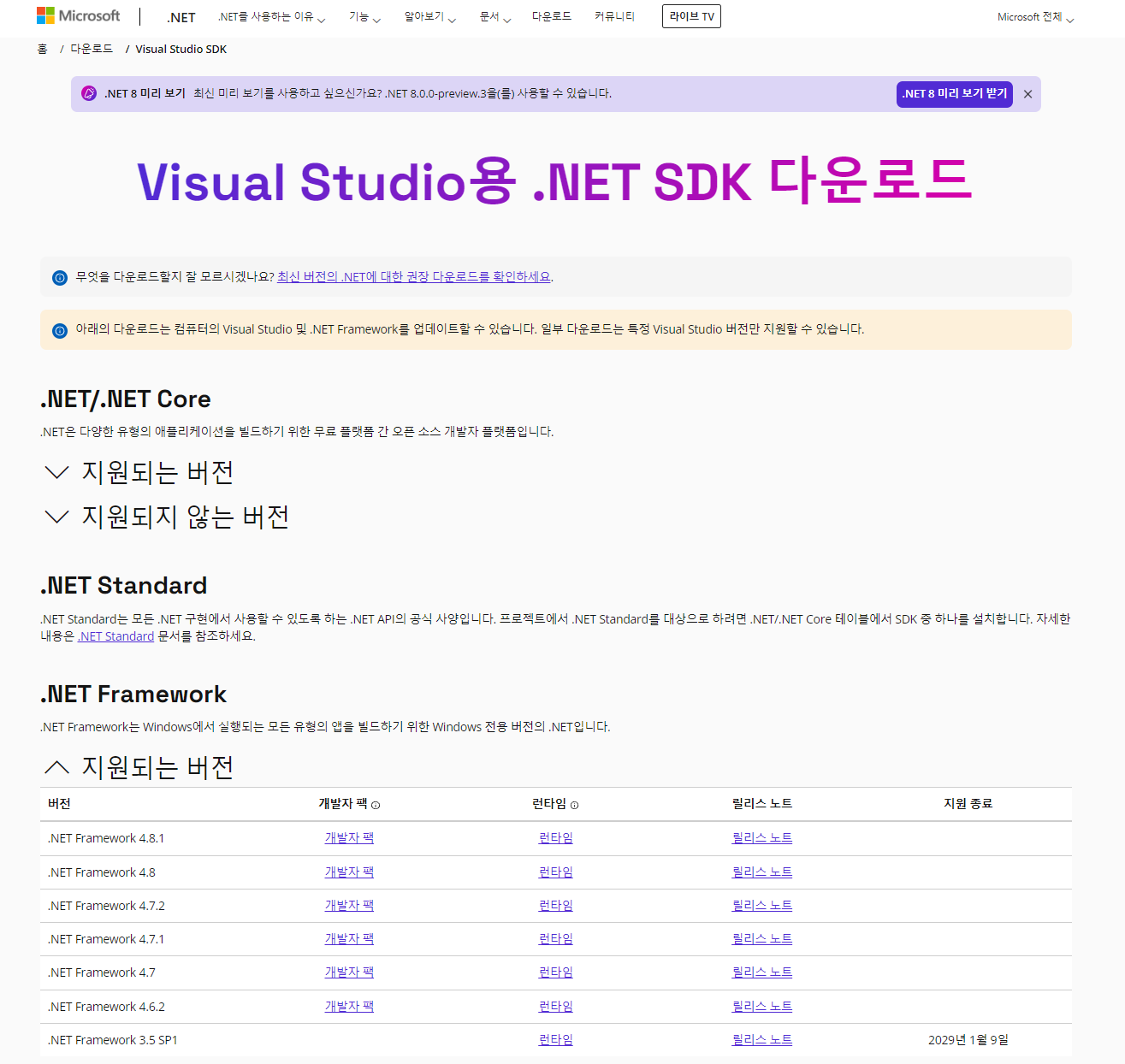Open the tooltip icon next to 개발자 팩 header
Viewport: 1125px width, 1064px height.
pos(376,805)
